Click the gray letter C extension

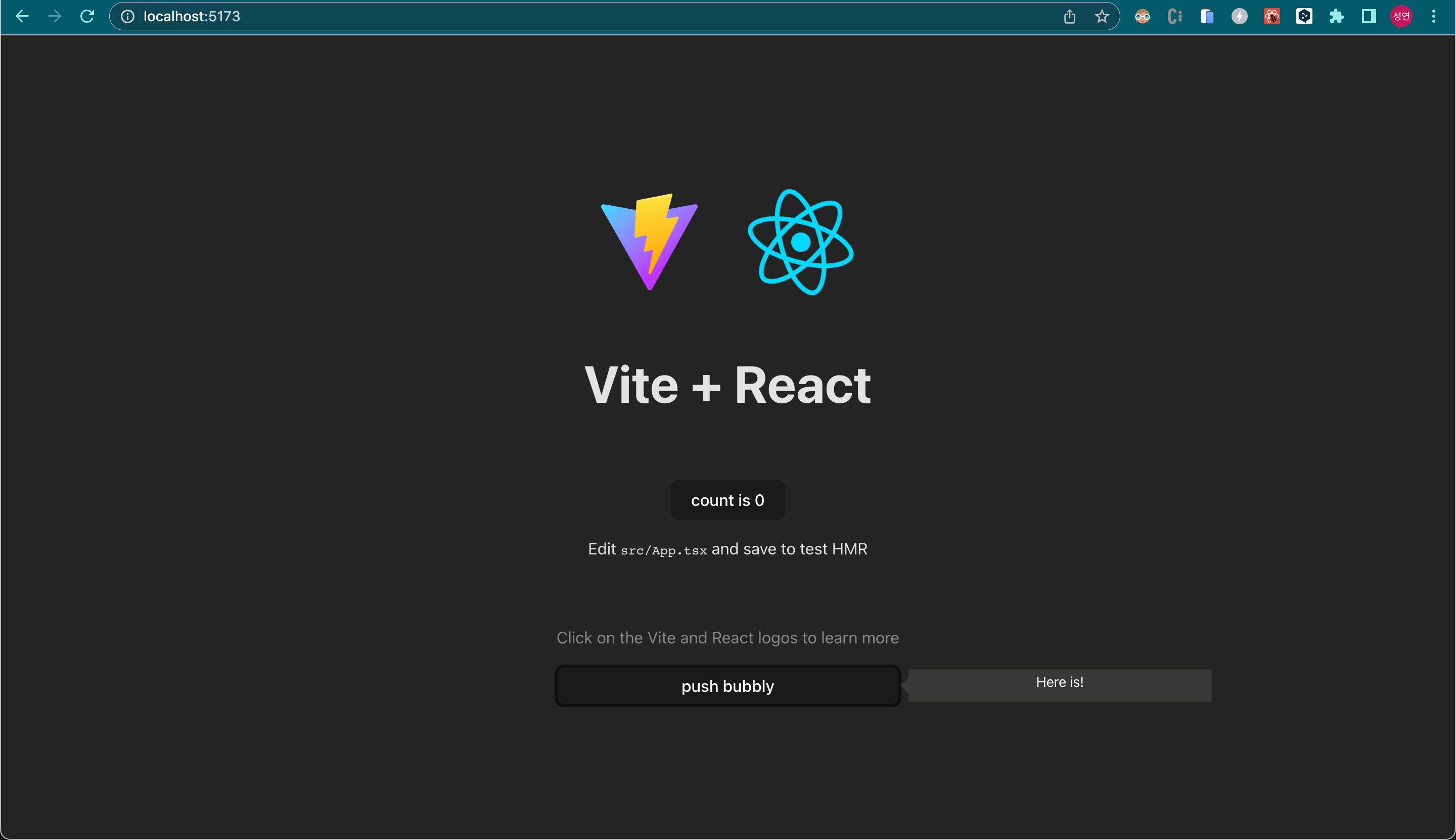(x=1174, y=16)
